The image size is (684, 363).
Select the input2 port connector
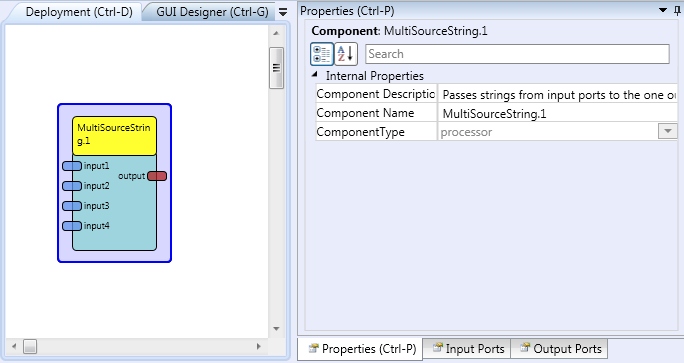click(x=72, y=186)
